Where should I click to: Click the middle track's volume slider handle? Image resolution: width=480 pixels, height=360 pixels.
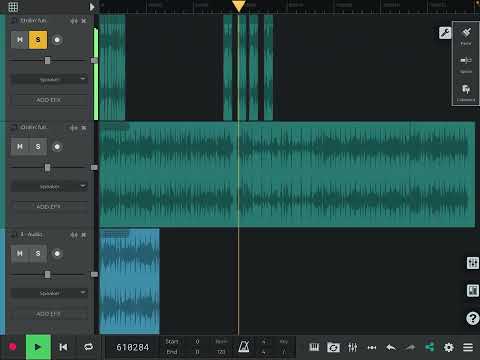coord(47,167)
